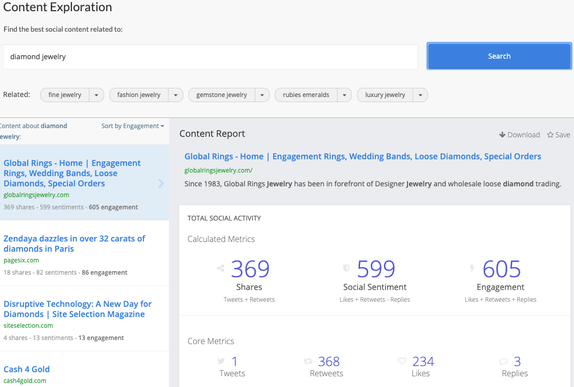Click the cash4gold.com domain text

[x=25, y=381]
